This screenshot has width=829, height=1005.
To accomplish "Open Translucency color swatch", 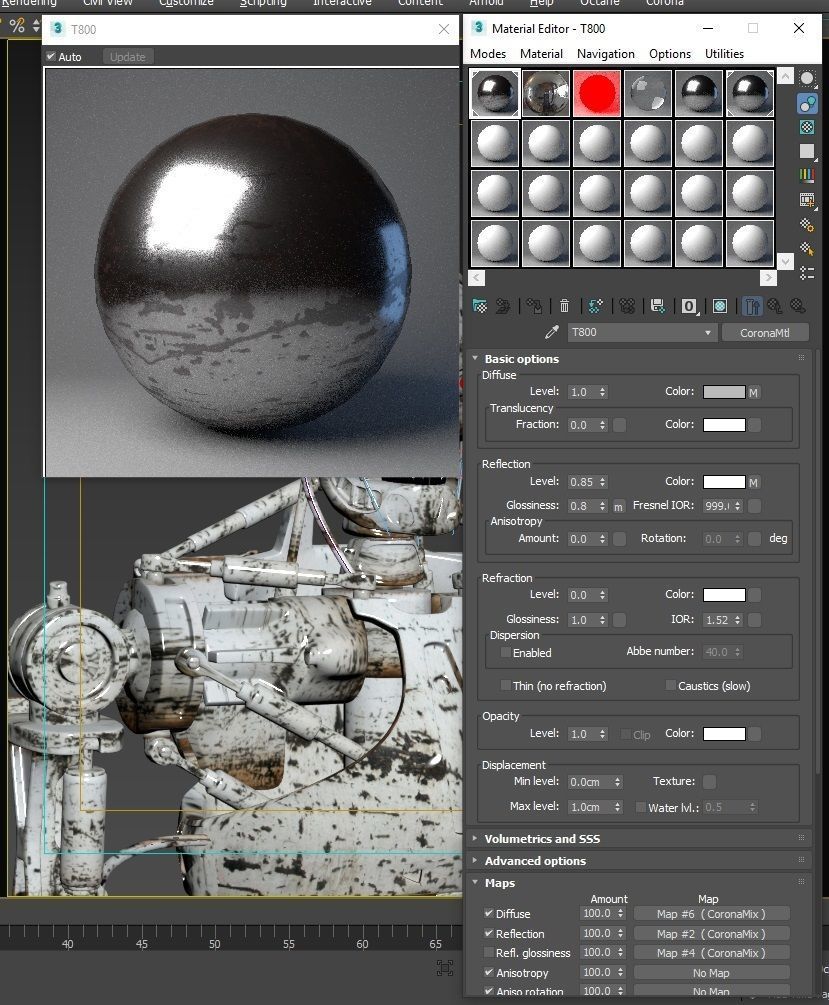I will click(724, 425).
